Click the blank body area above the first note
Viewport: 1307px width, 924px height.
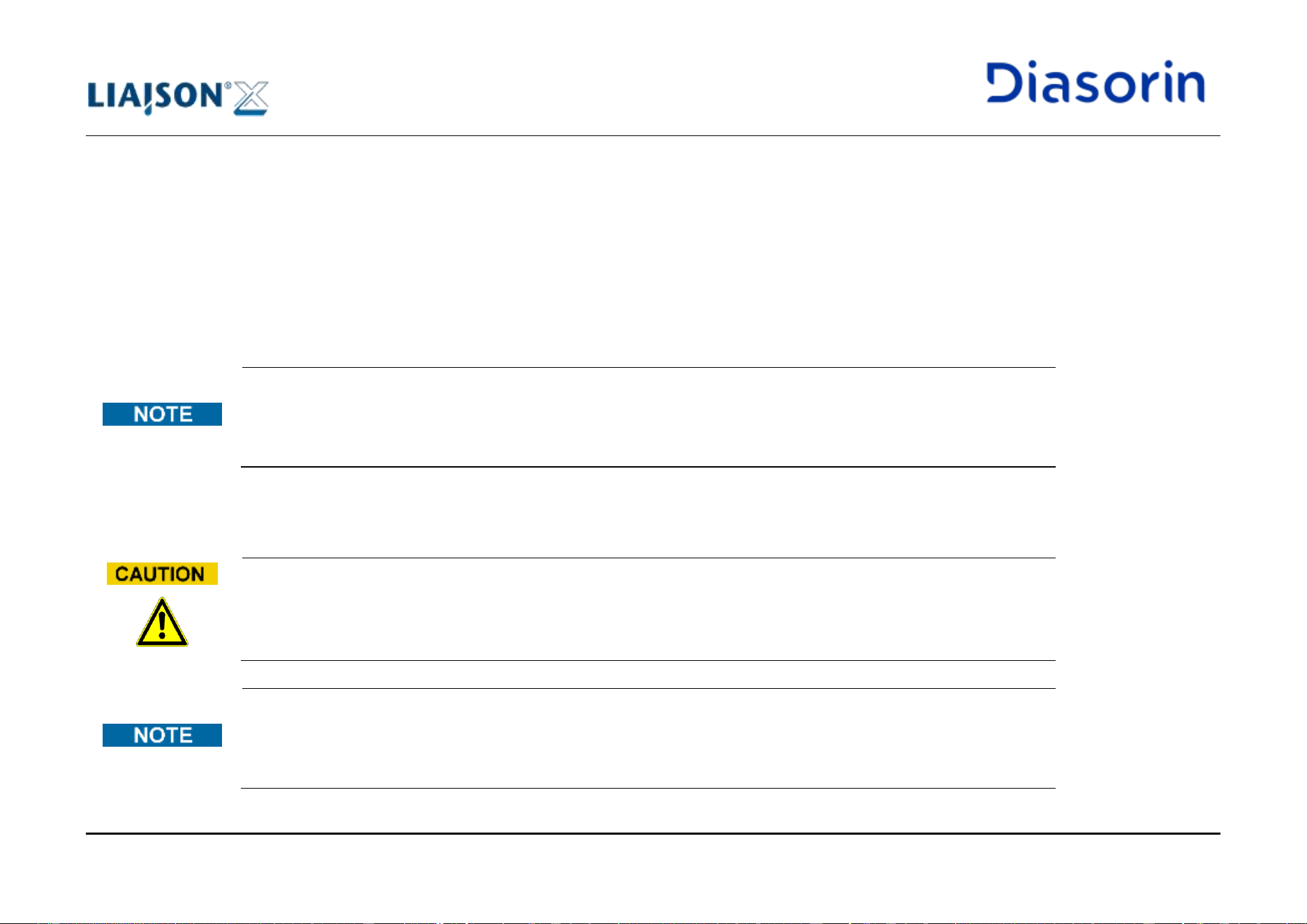[653, 251]
